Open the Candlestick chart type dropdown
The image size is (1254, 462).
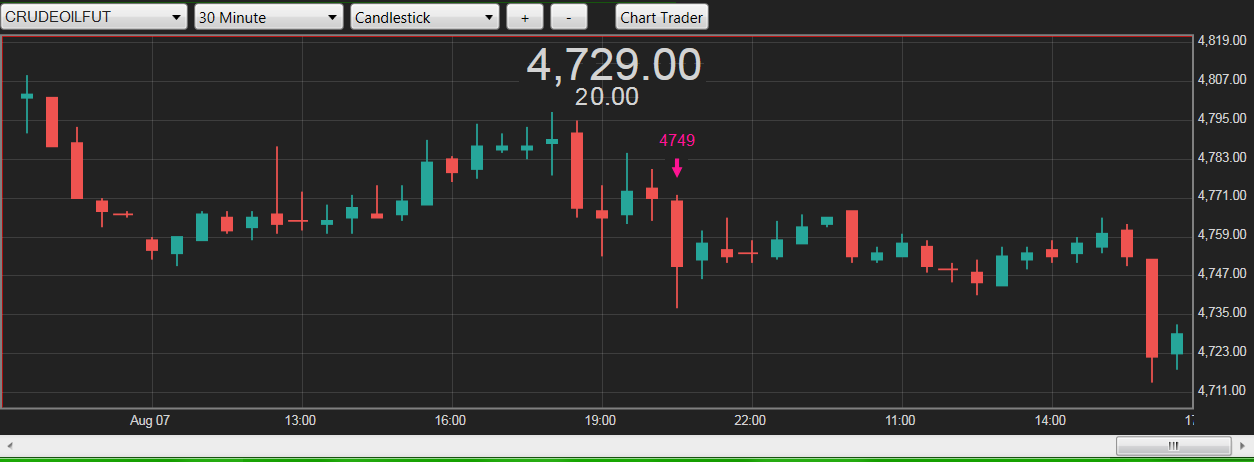click(x=425, y=17)
